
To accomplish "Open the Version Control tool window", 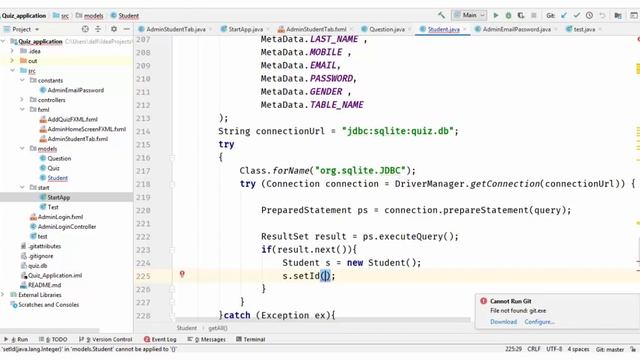I will [105, 339].
